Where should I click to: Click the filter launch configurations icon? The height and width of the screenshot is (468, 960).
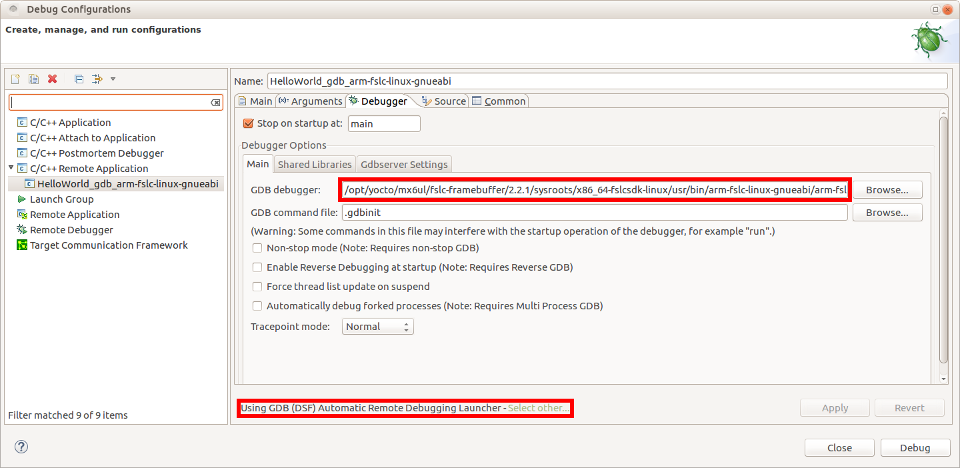coord(97,79)
